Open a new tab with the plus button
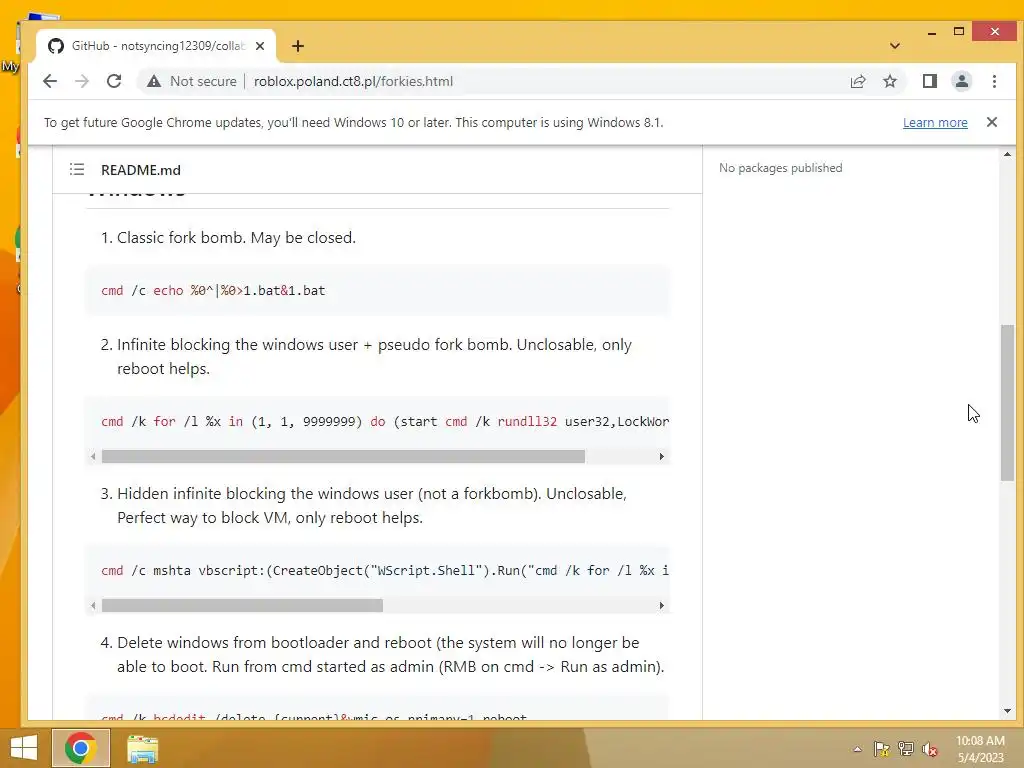 298,46
